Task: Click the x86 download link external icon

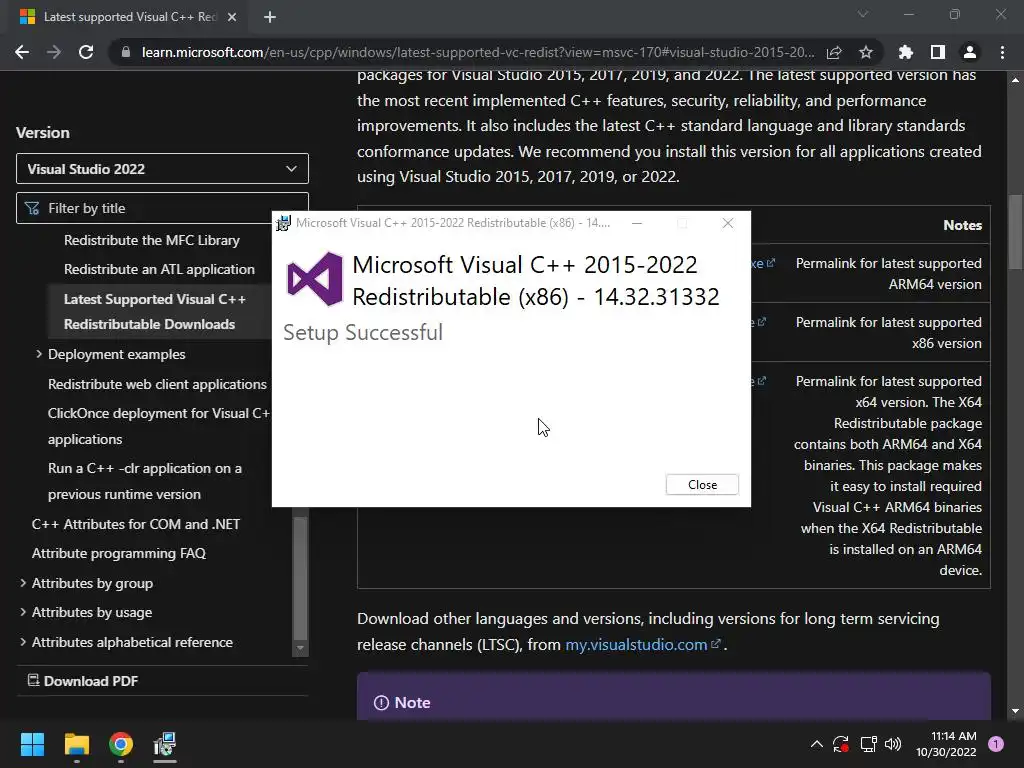Action: (761, 322)
